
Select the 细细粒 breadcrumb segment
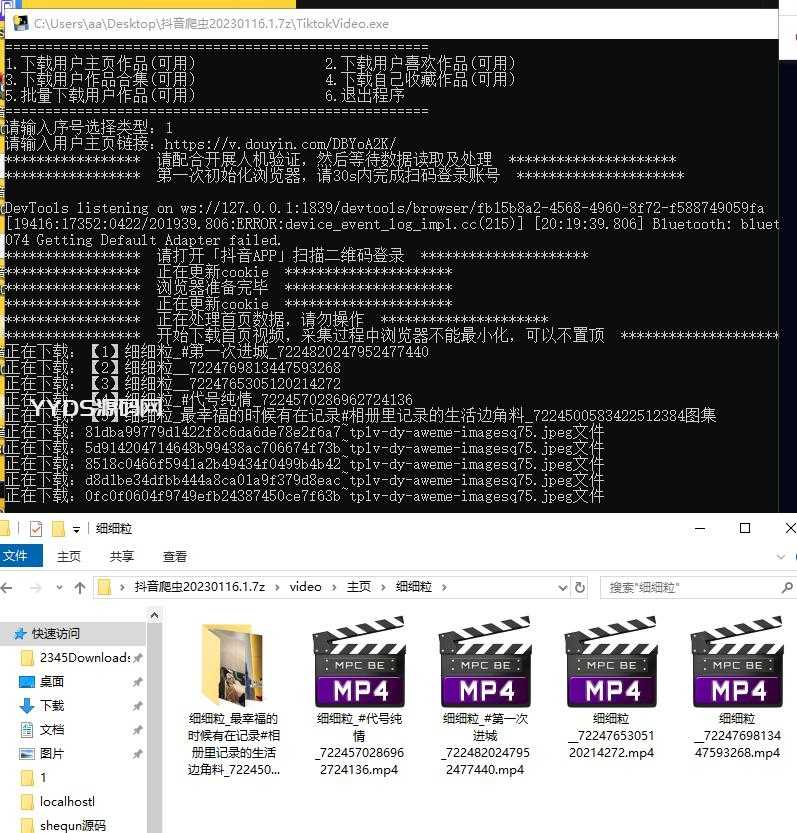[x=414, y=586]
